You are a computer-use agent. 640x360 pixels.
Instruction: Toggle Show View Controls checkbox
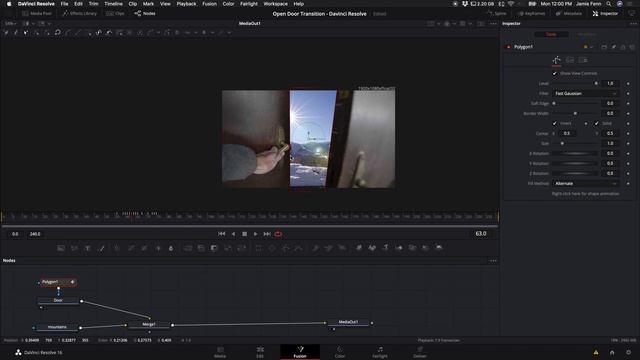click(554, 73)
